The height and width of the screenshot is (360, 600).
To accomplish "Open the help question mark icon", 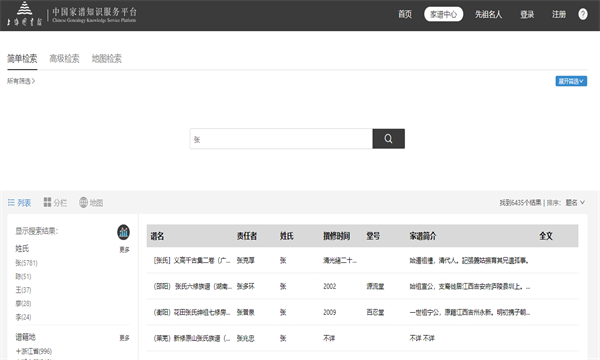I will click(x=582, y=15).
